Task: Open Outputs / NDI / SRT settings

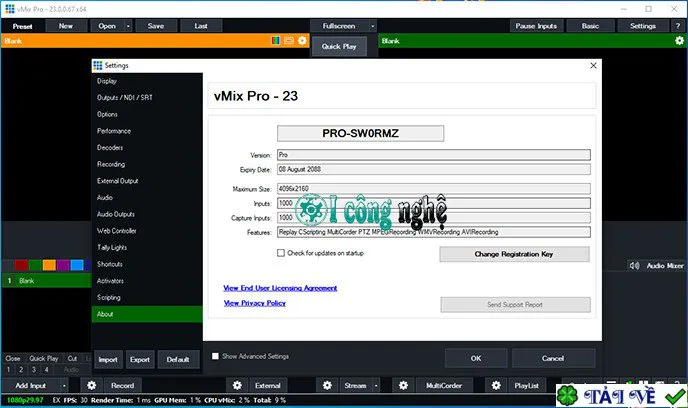Action: 147,97
